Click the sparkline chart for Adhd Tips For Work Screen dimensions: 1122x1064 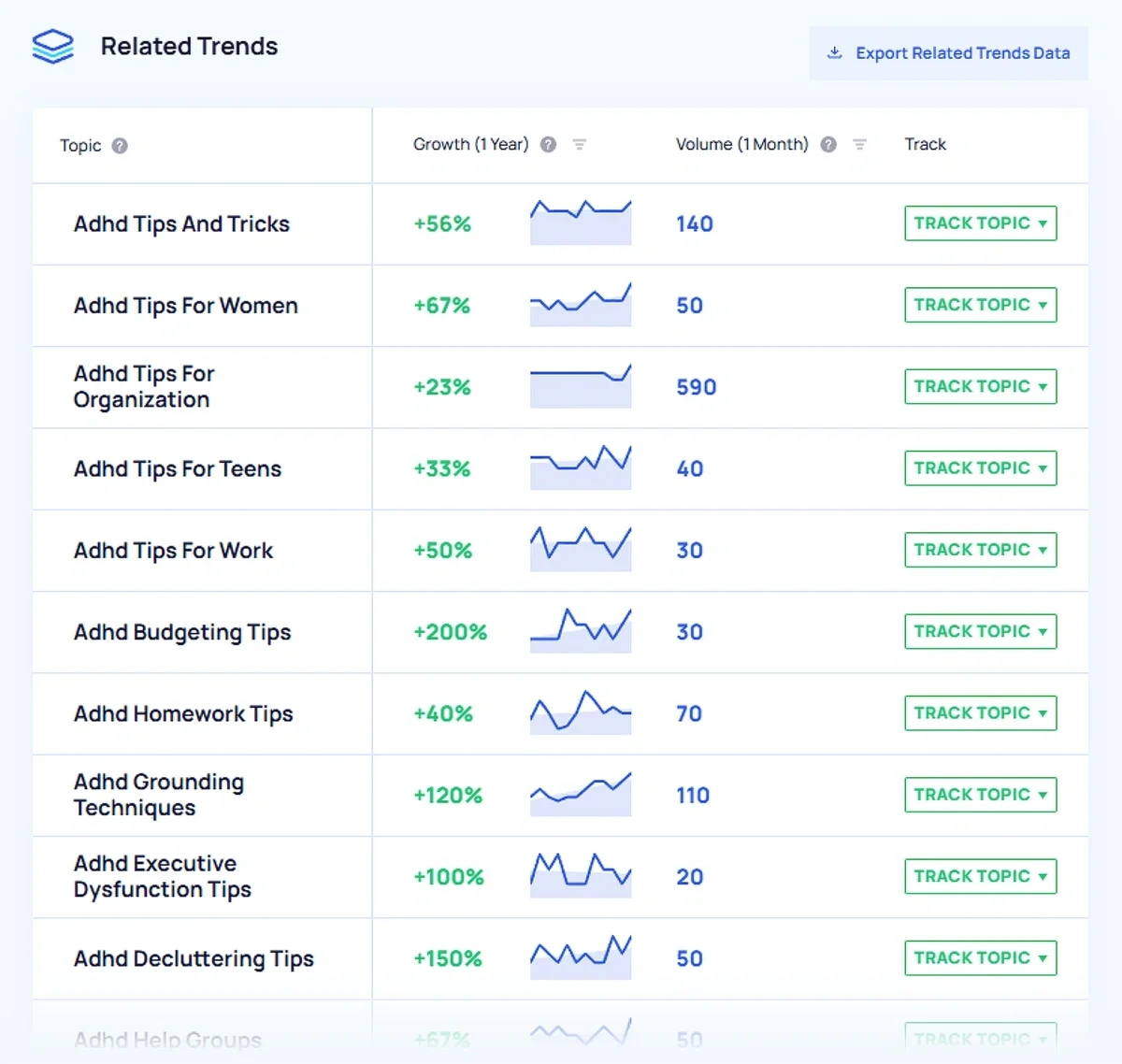[580, 550]
